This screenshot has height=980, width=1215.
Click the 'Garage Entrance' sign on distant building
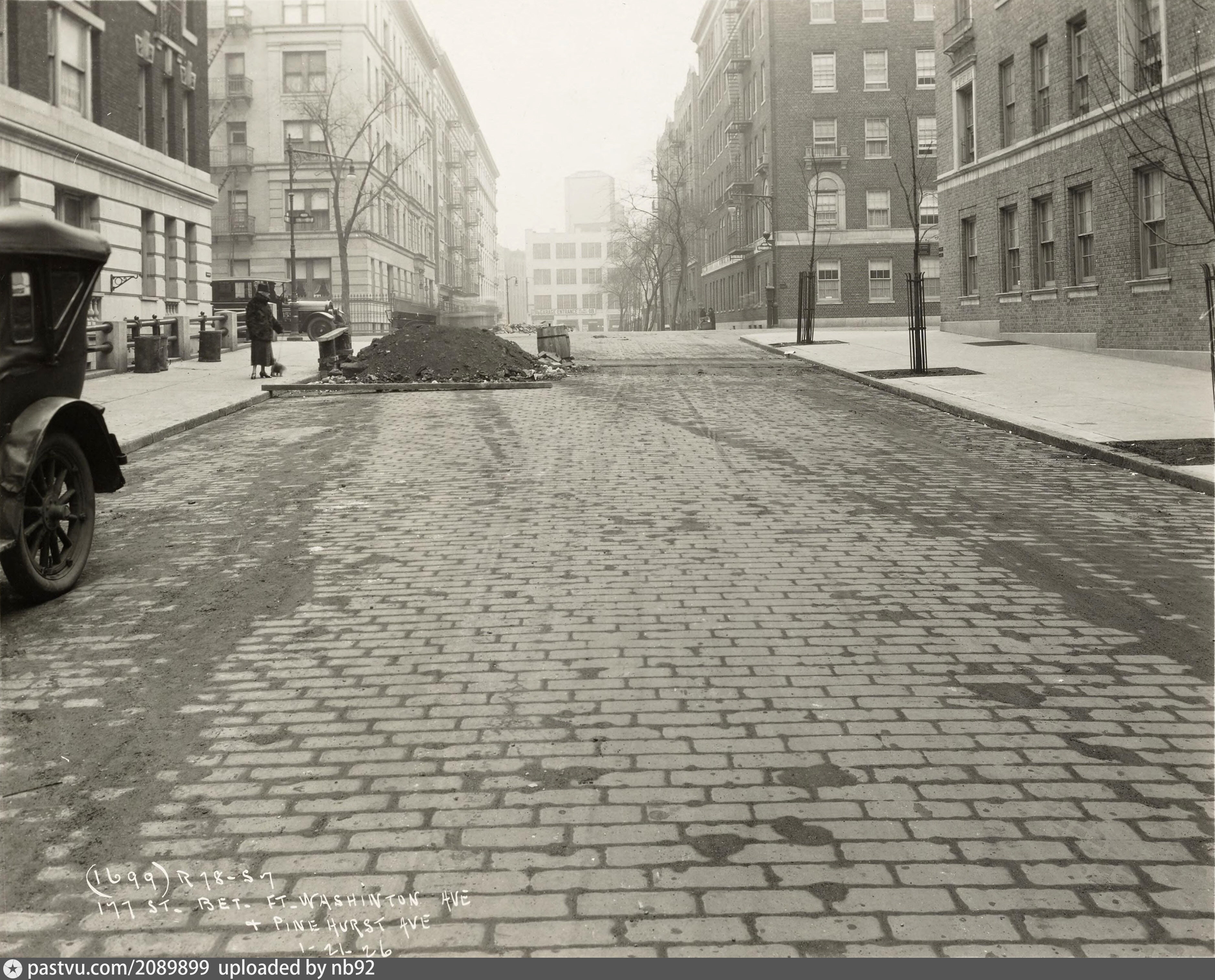(x=563, y=312)
